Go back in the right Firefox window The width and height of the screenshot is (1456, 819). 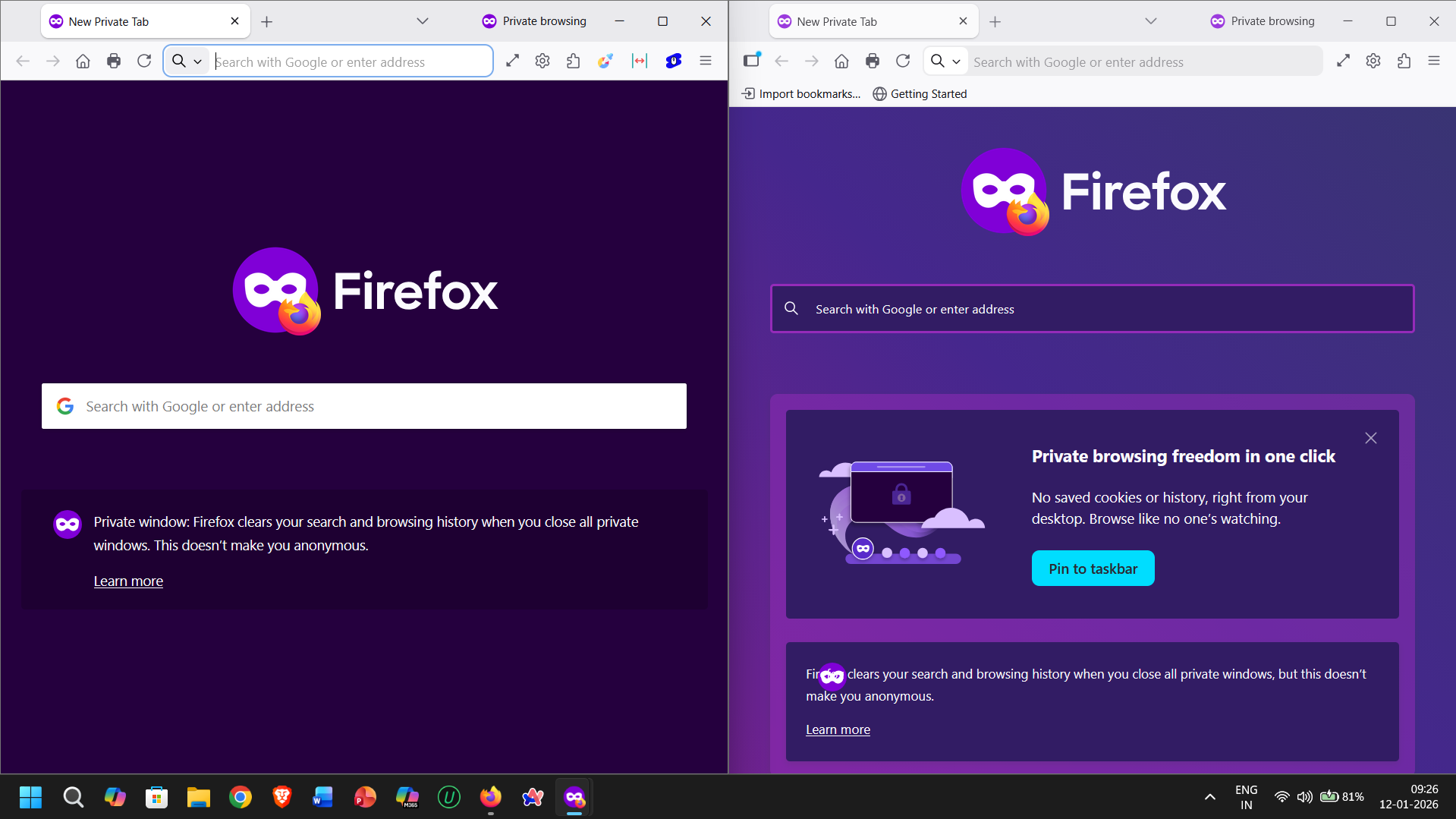pyautogui.click(x=781, y=61)
